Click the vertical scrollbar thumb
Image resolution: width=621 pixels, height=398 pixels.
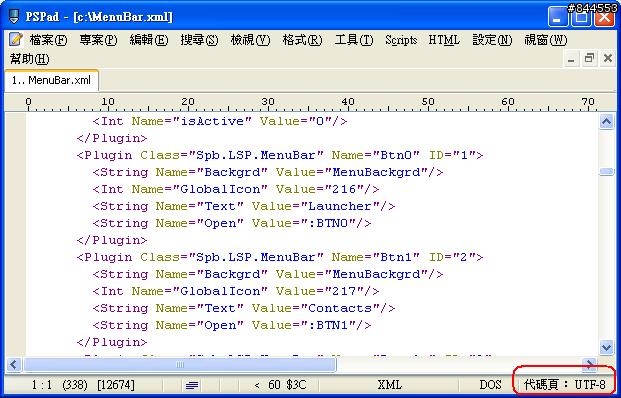(x=606, y=171)
